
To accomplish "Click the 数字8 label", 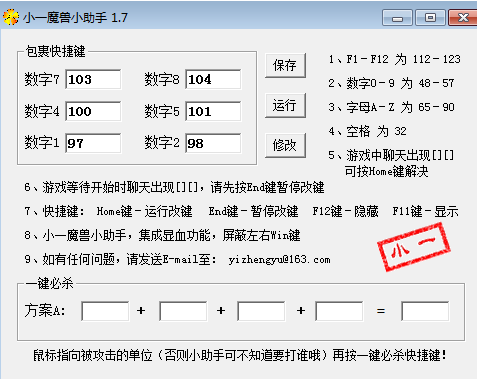I will pyautogui.click(x=162, y=79).
